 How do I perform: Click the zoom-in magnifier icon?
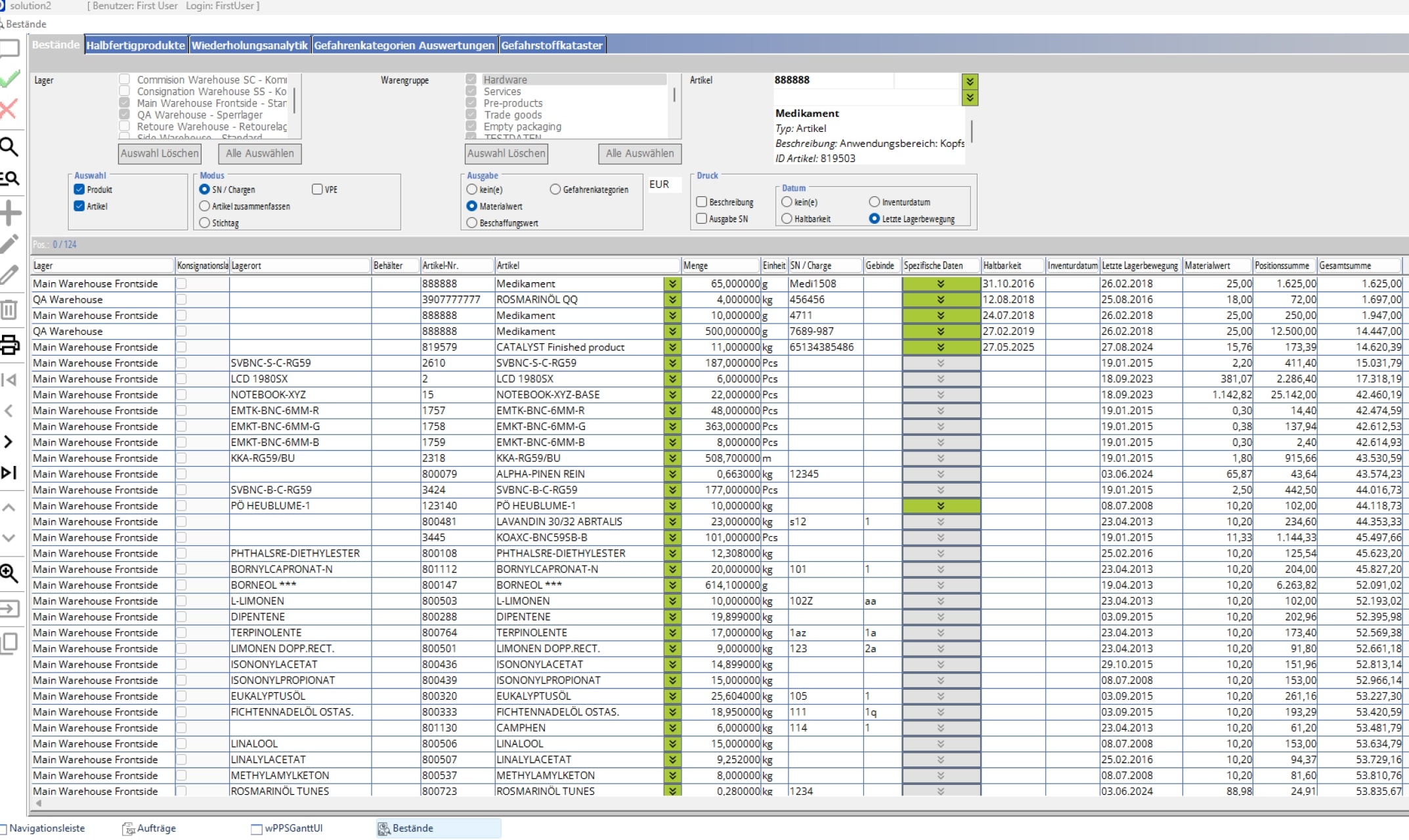click(9, 574)
